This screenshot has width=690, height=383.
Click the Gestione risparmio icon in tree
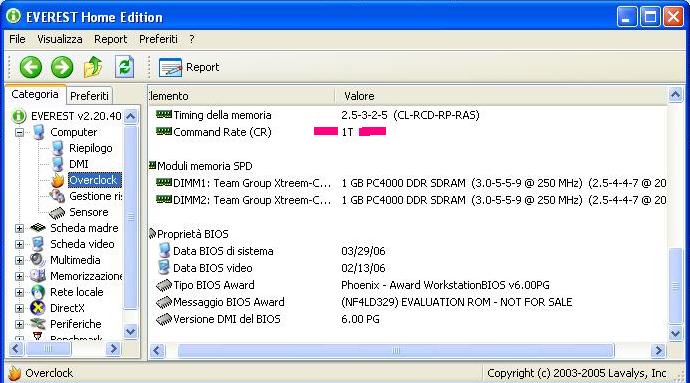58,196
